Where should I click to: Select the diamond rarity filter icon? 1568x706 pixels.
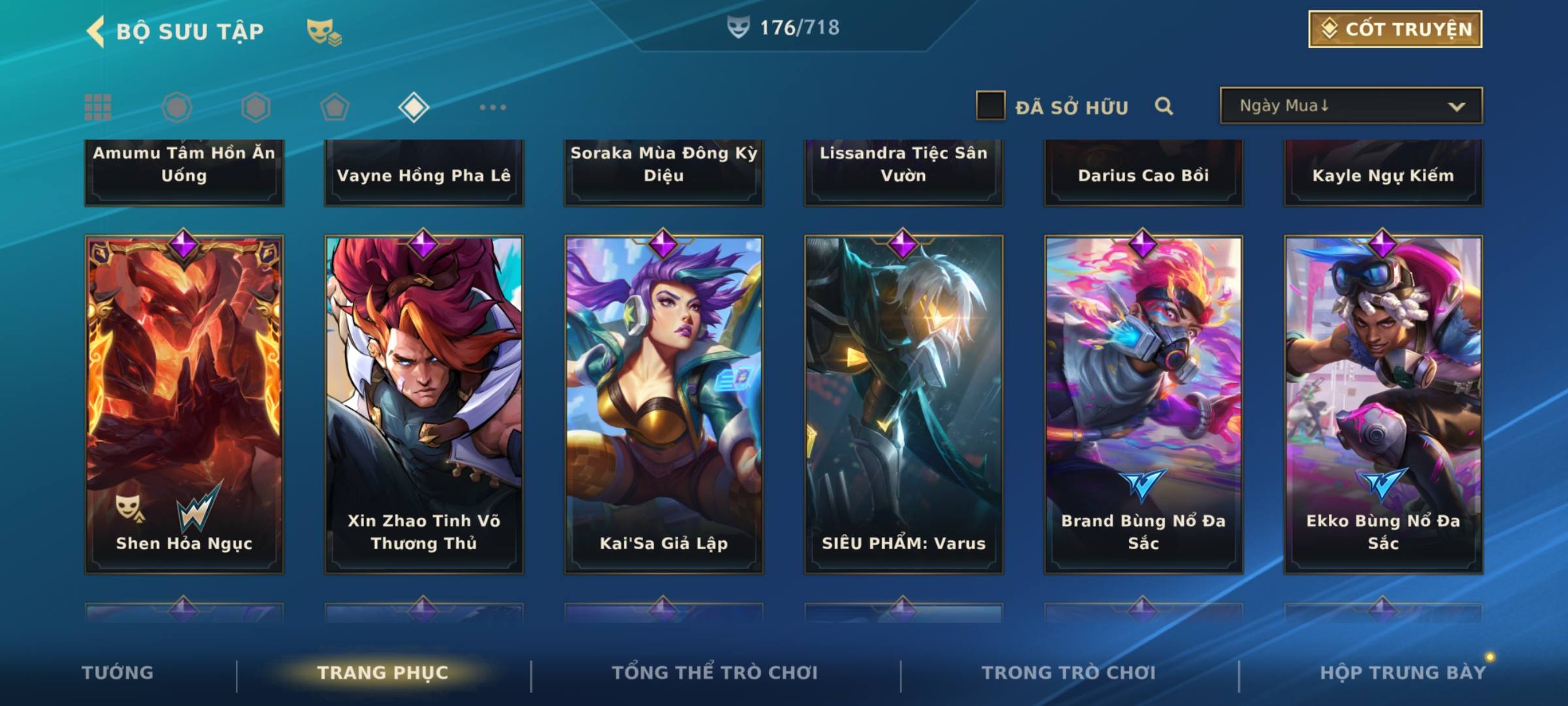(414, 107)
